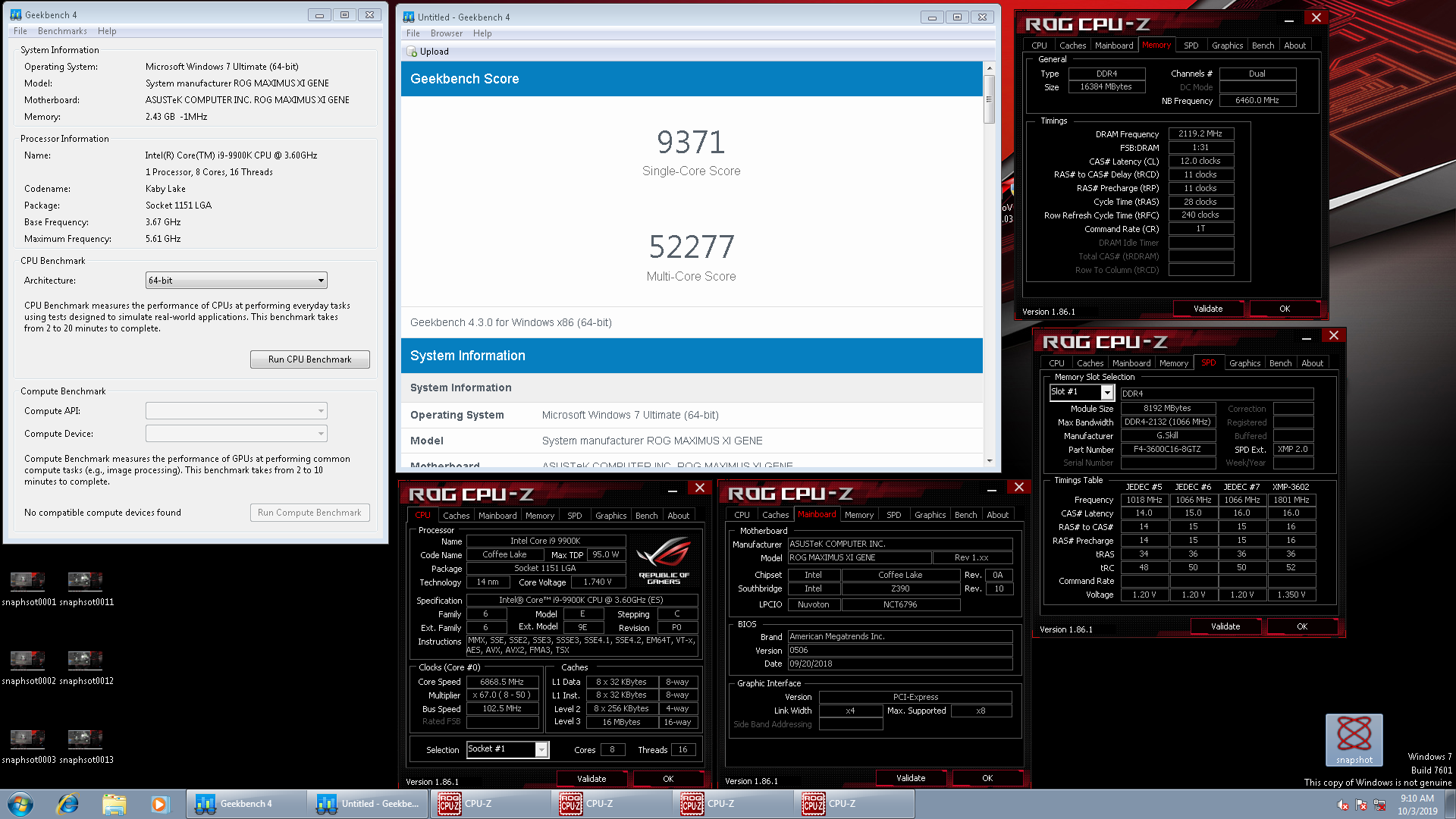1456x819 pixels.
Task: Click OK in Mainboard CPU-Z window
Action: 987,778
